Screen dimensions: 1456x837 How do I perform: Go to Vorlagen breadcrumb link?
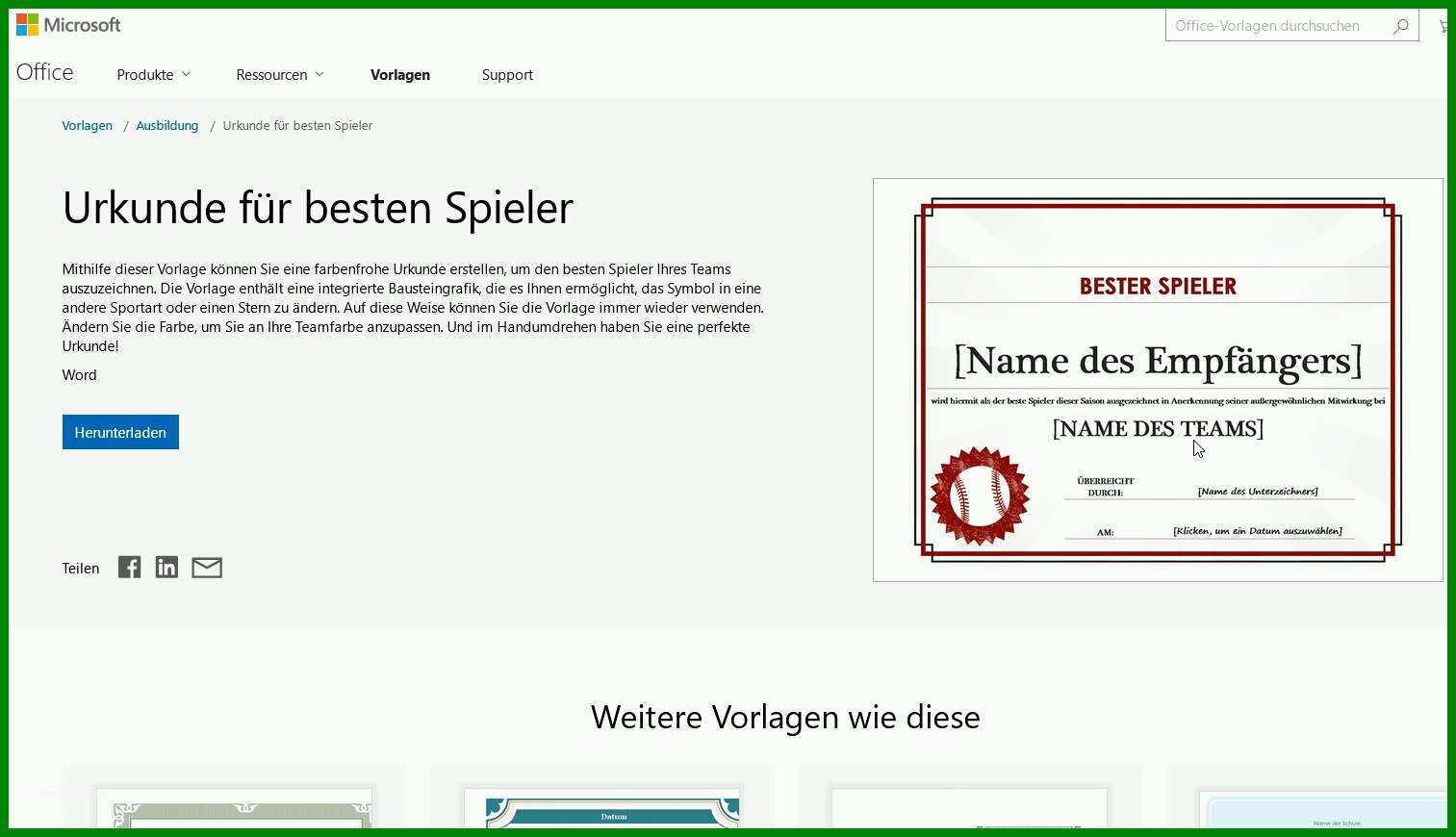pyautogui.click(x=88, y=126)
